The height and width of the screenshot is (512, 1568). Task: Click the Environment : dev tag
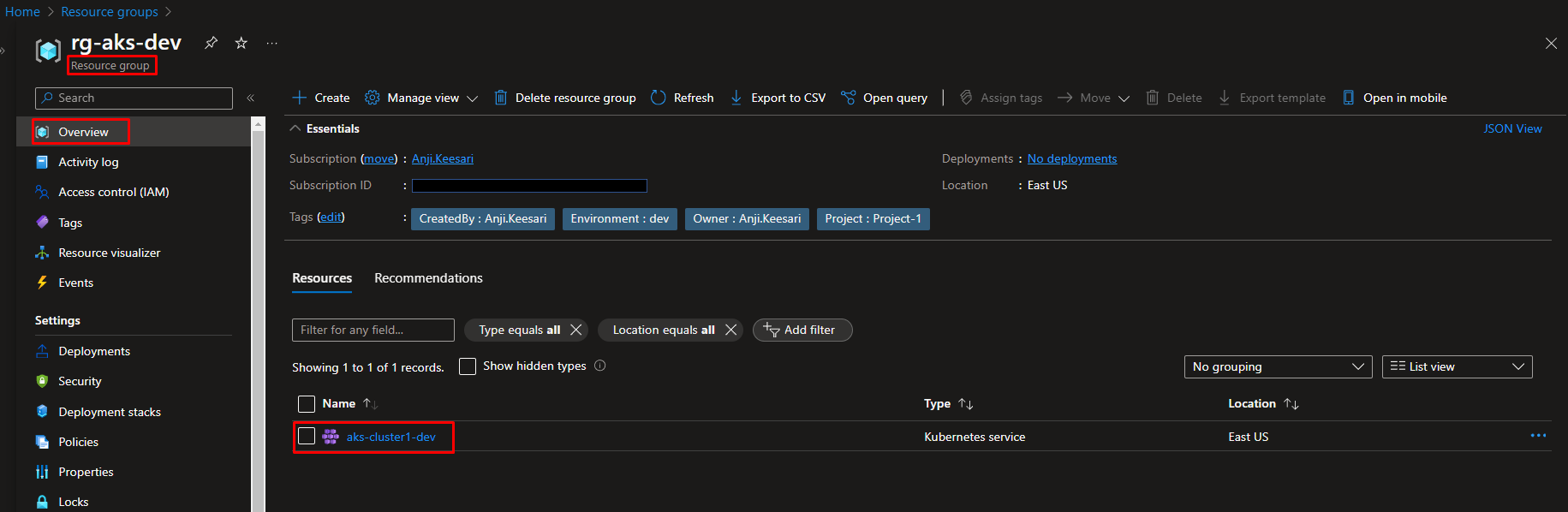click(x=620, y=219)
